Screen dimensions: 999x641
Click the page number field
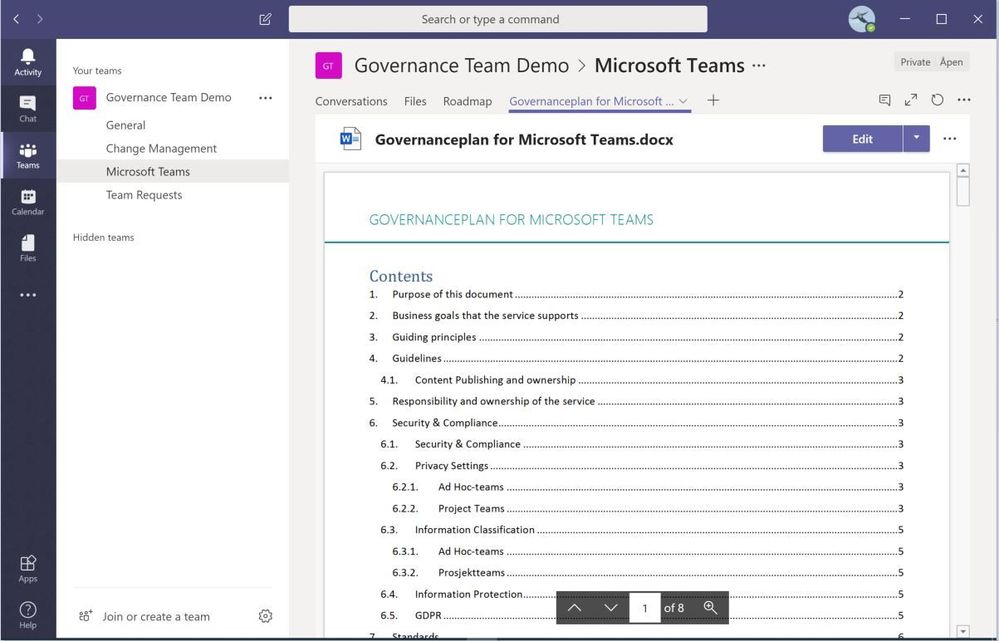pos(644,608)
